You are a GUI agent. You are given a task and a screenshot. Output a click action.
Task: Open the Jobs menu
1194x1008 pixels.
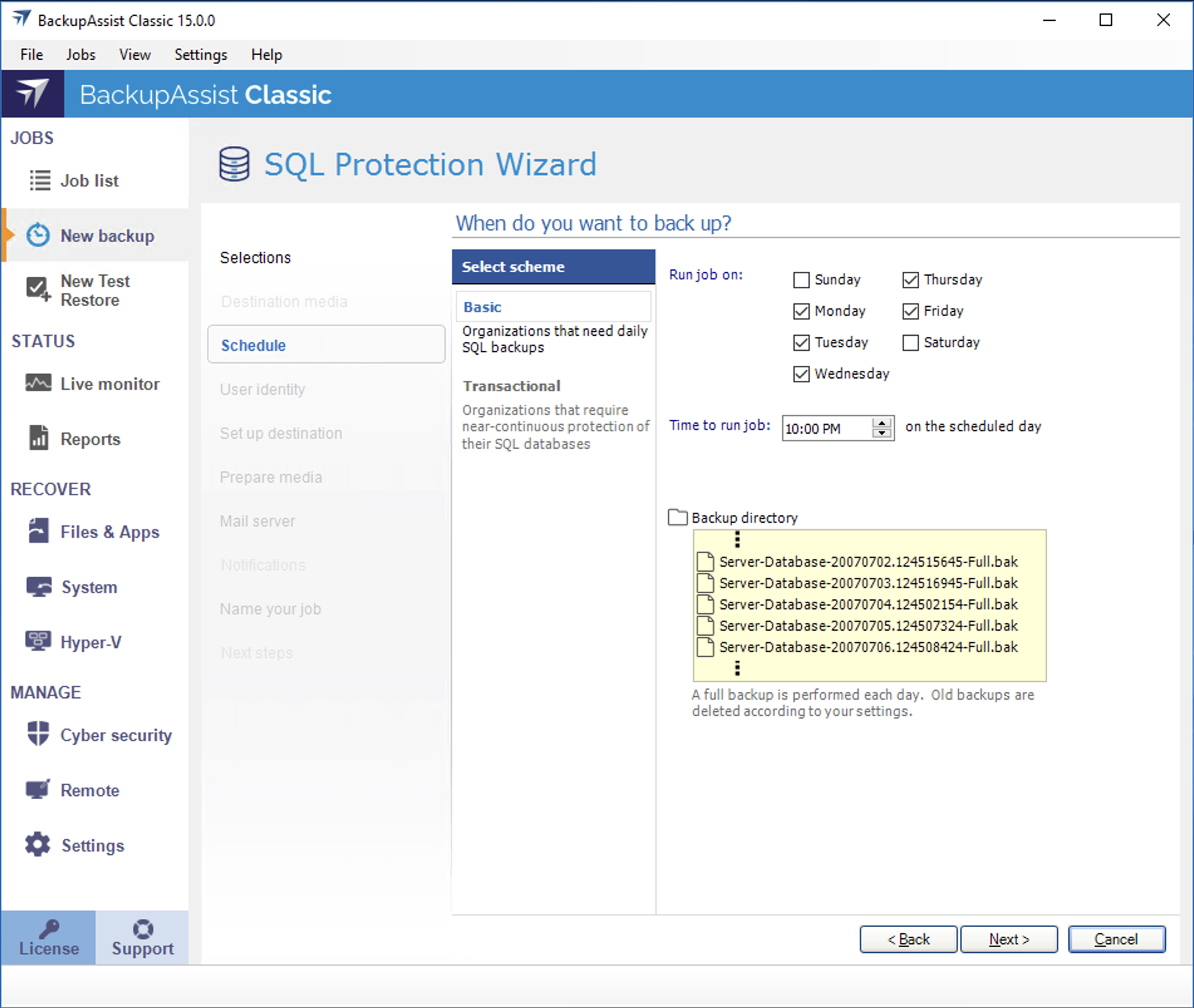[x=81, y=55]
